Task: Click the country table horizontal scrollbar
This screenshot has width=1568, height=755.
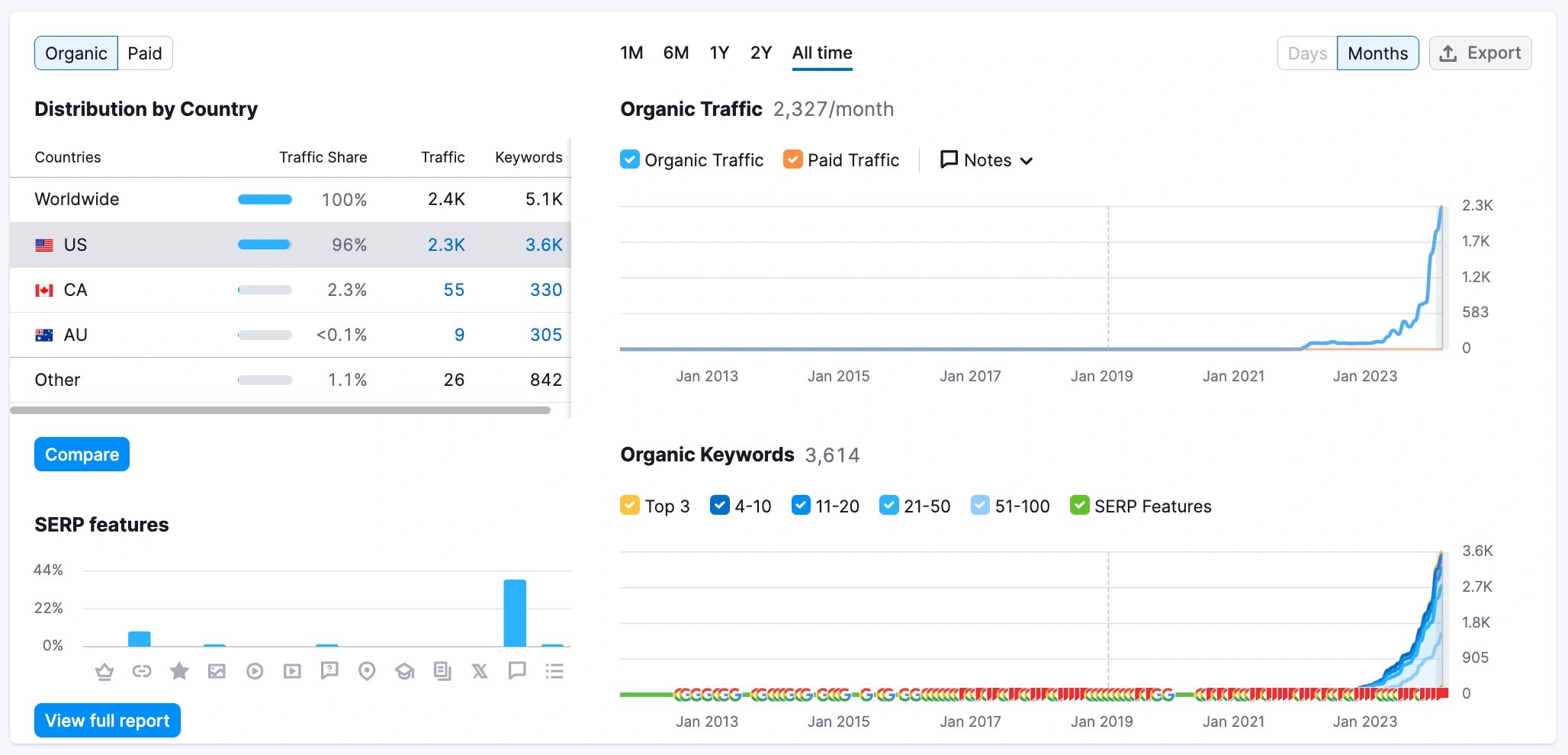Action: point(280,410)
